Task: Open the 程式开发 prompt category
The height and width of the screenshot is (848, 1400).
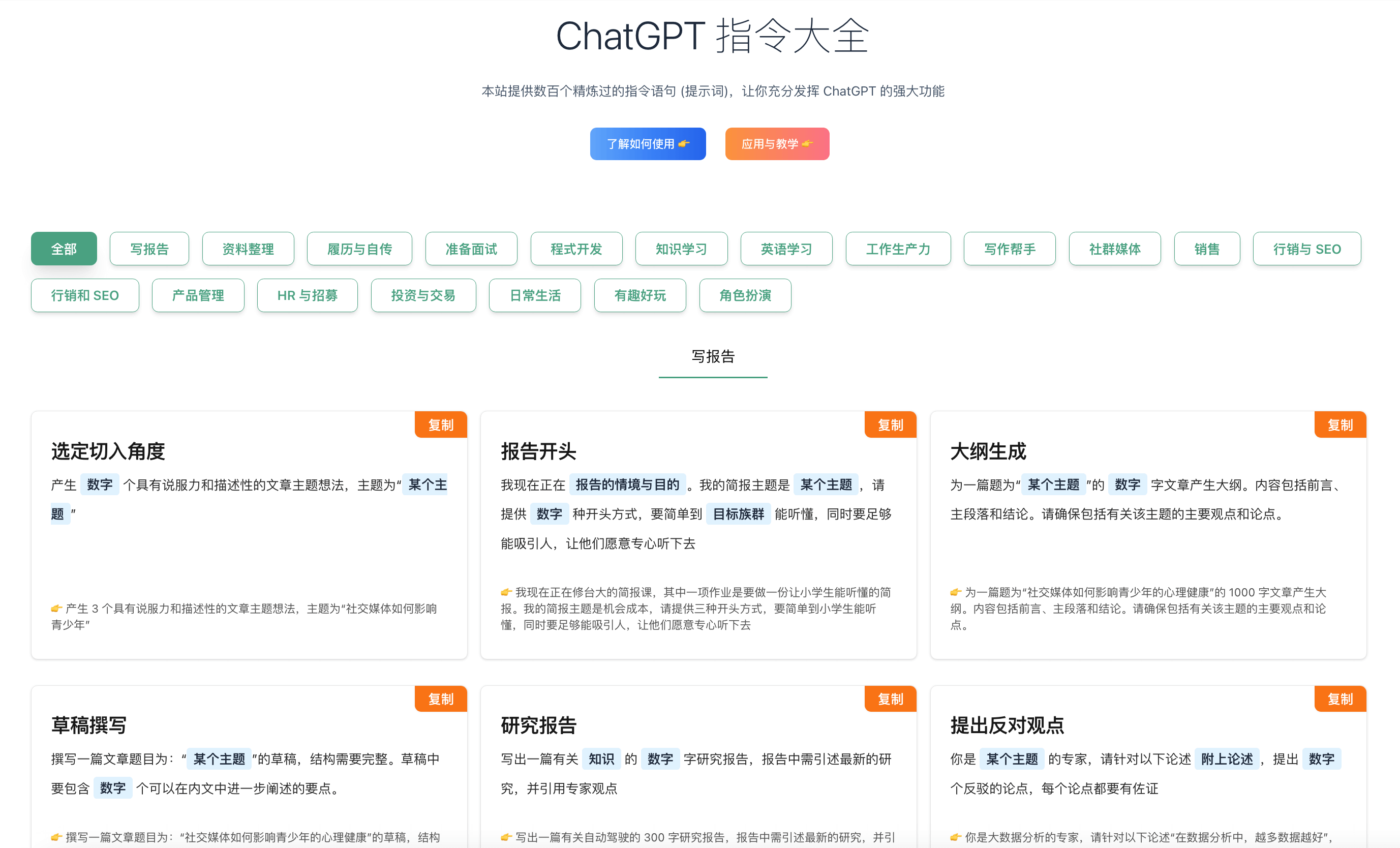Action: pyautogui.click(x=576, y=249)
